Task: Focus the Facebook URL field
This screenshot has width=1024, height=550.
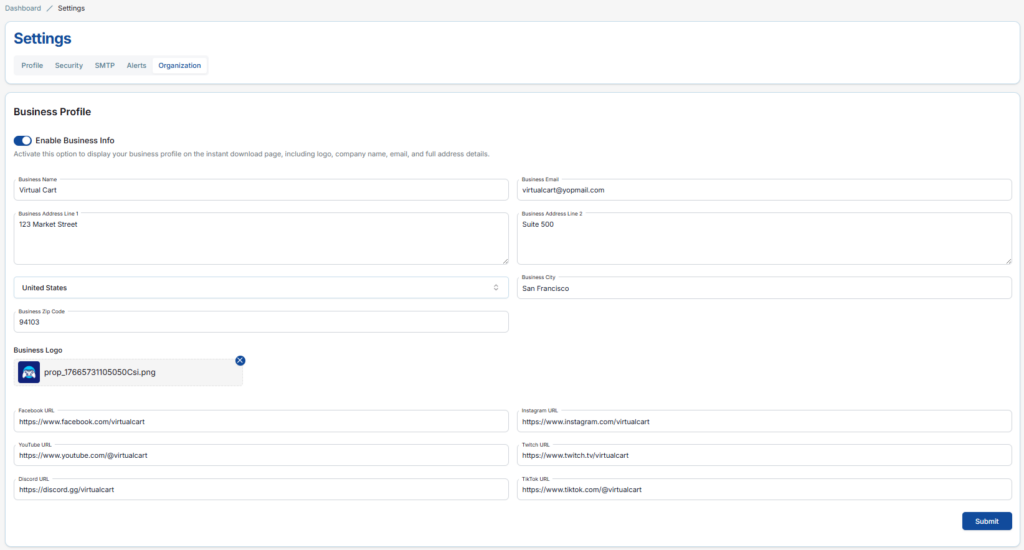Action: 261,422
